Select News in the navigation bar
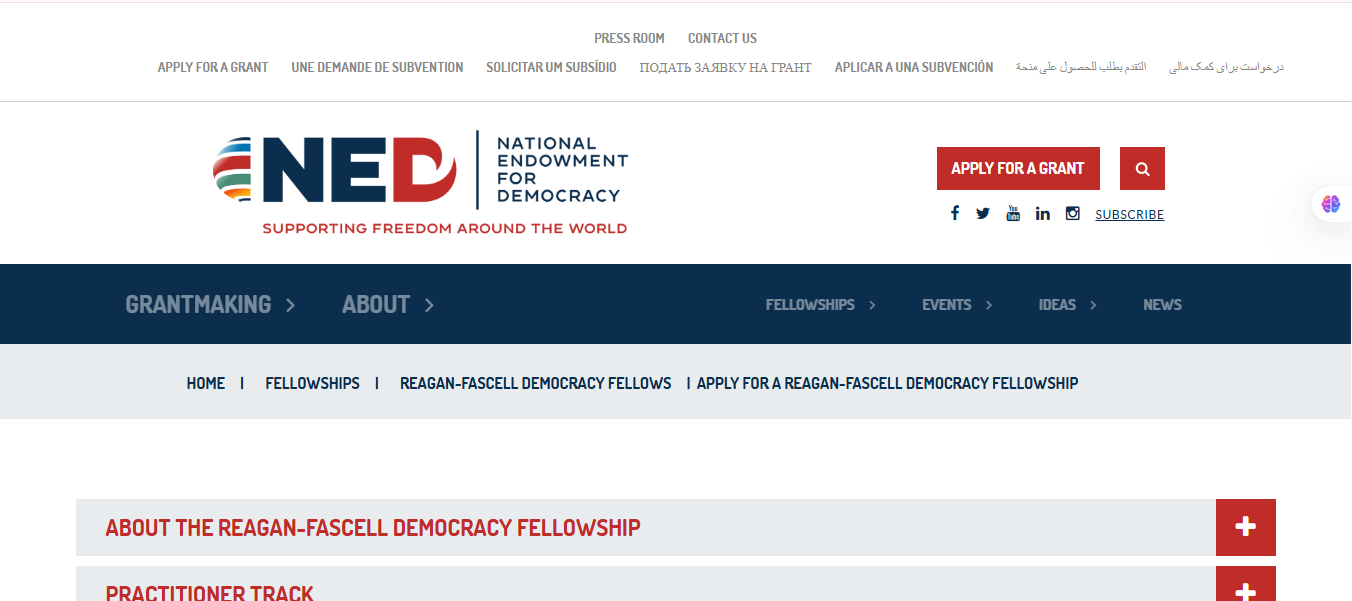This screenshot has width=1352, height=601. click(1162, 304)
